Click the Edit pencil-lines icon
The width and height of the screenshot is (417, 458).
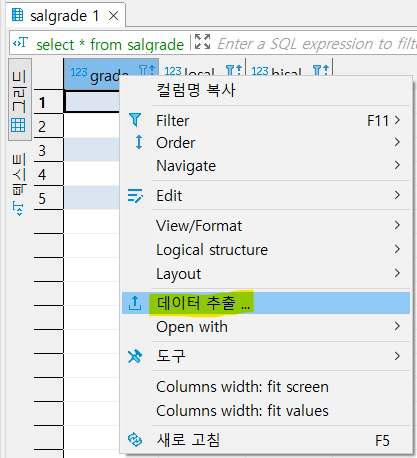pyautogui.click(x=135, y=196)
